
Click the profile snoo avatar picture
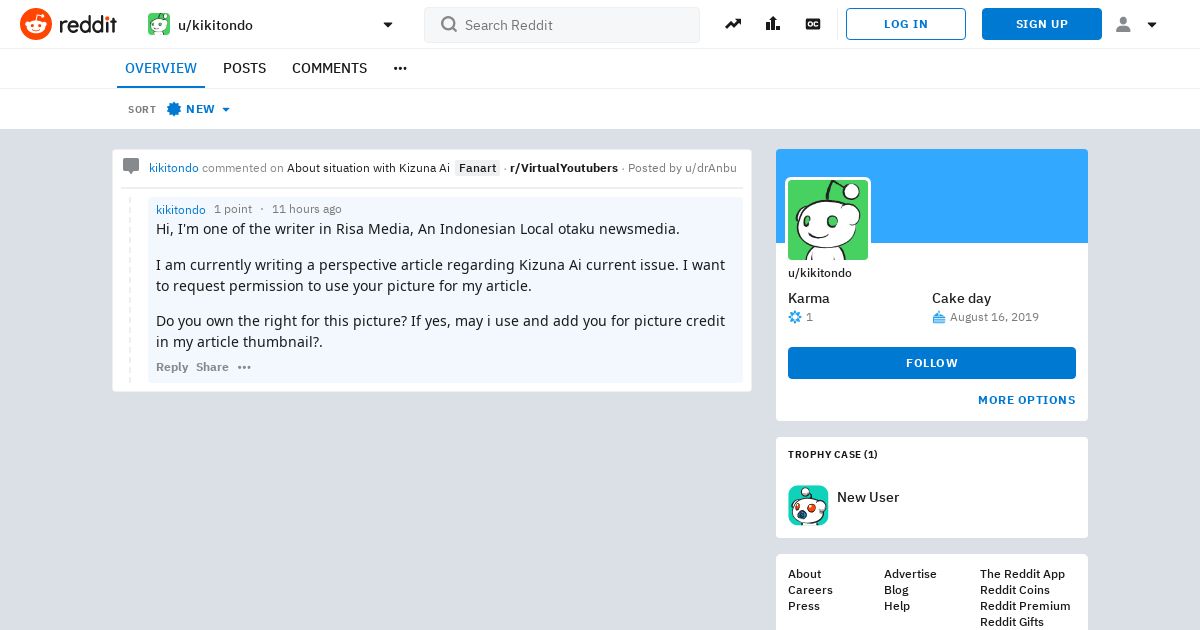click(x=828, y=220)
